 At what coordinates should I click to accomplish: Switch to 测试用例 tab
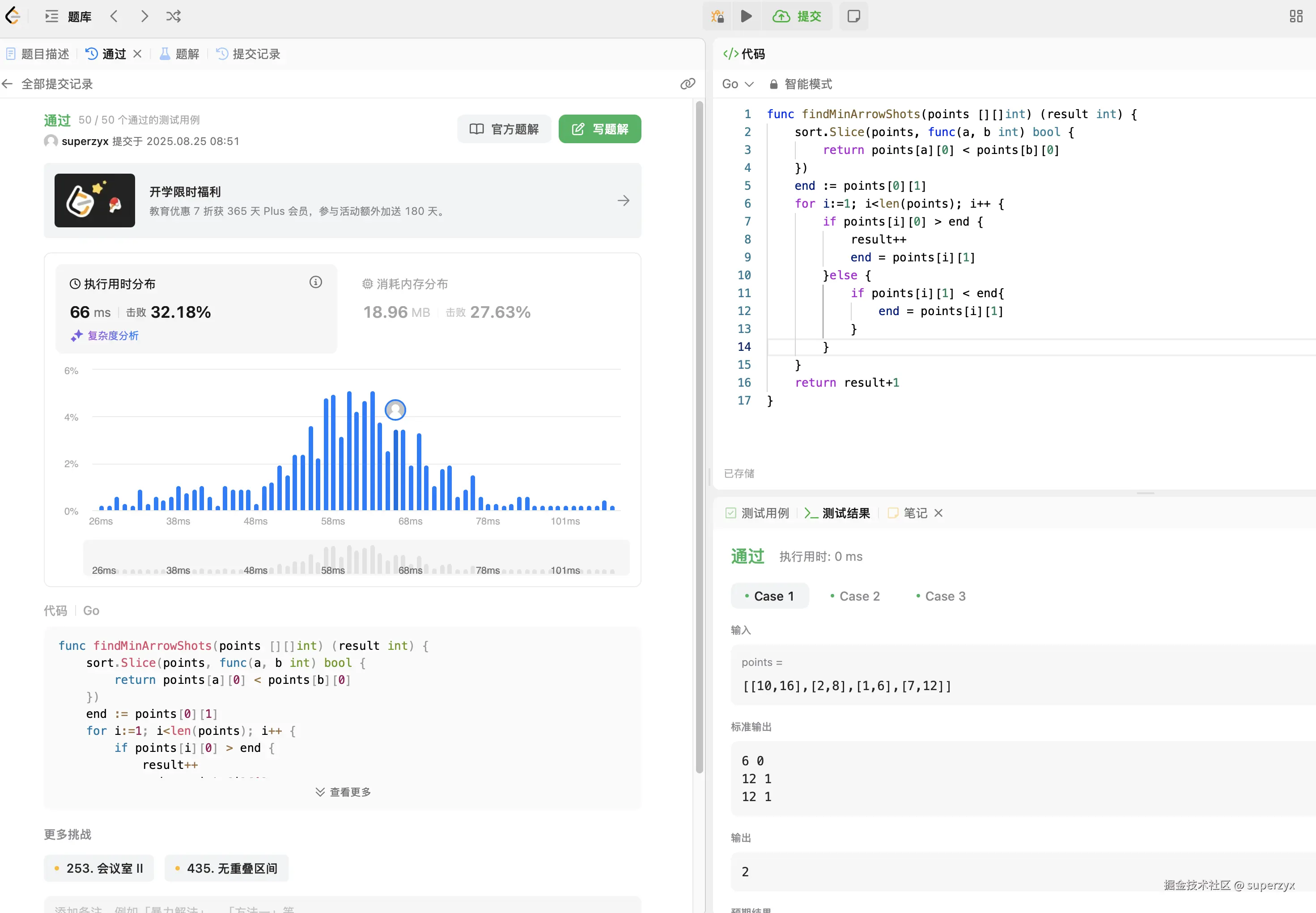[757, 513]
